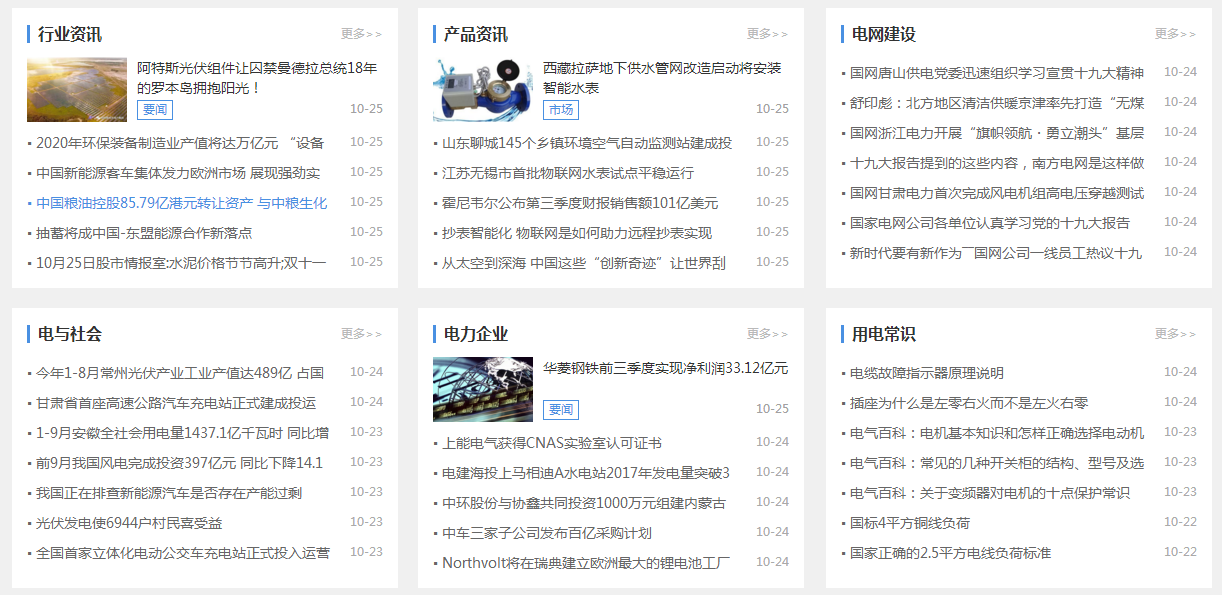
Task: Open 国家电网公司各单位认真学习 article
Action: tap(989, 223)
